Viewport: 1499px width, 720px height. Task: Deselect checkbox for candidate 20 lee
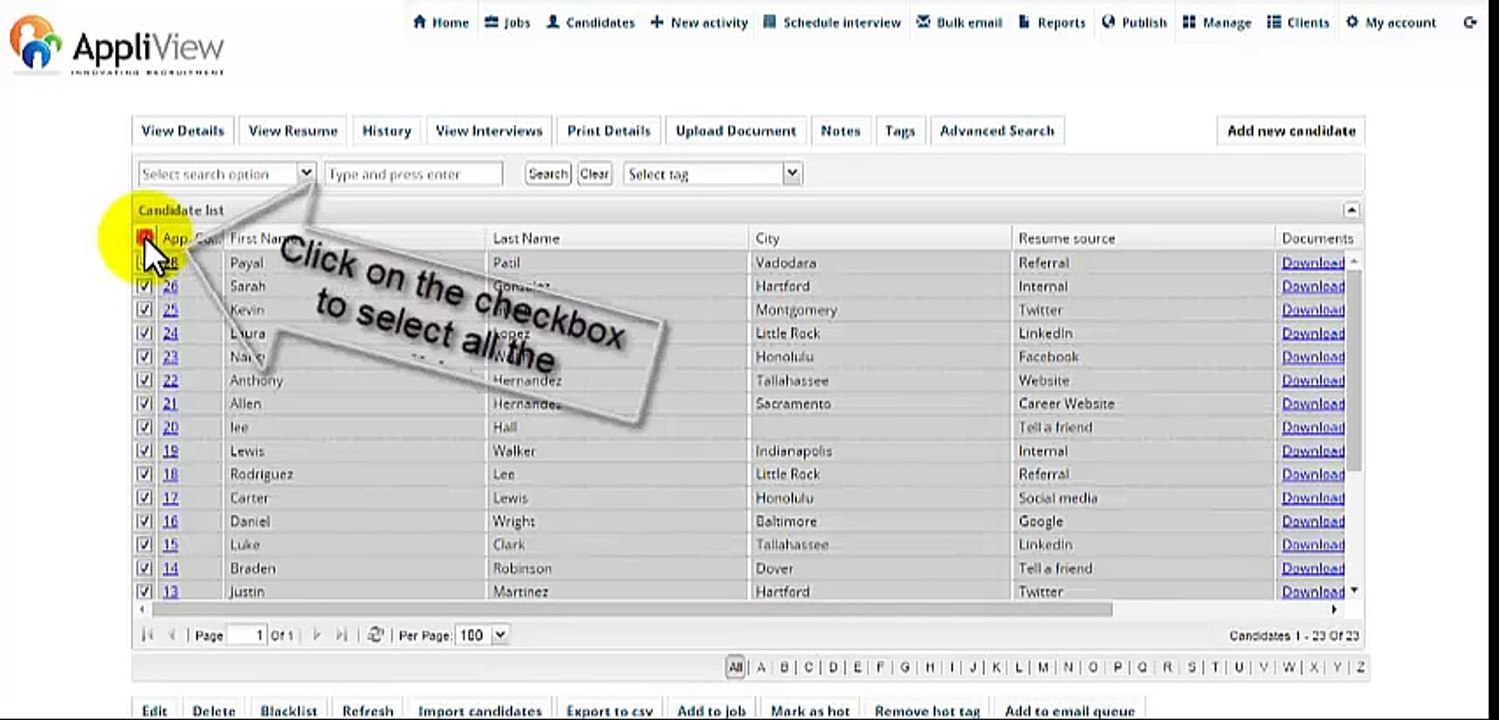tap(144, 427)
